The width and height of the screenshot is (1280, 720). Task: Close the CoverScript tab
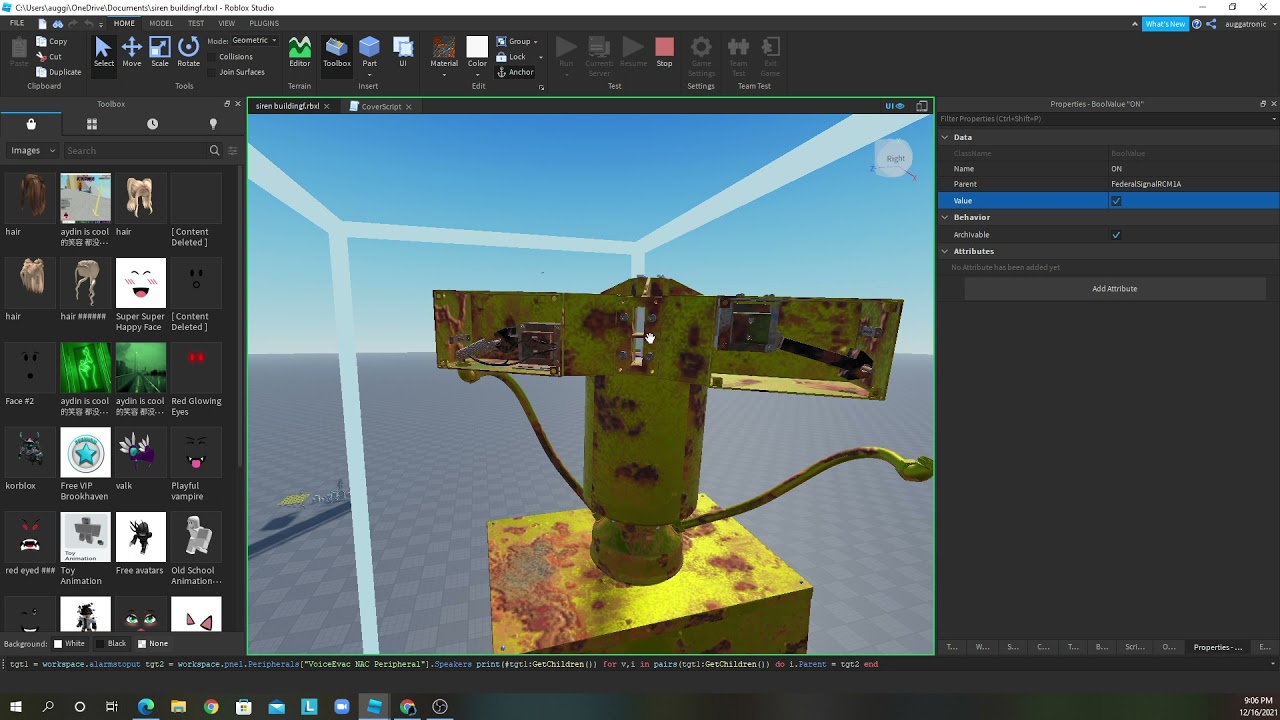pyautogui.click(x=408, y=106)
